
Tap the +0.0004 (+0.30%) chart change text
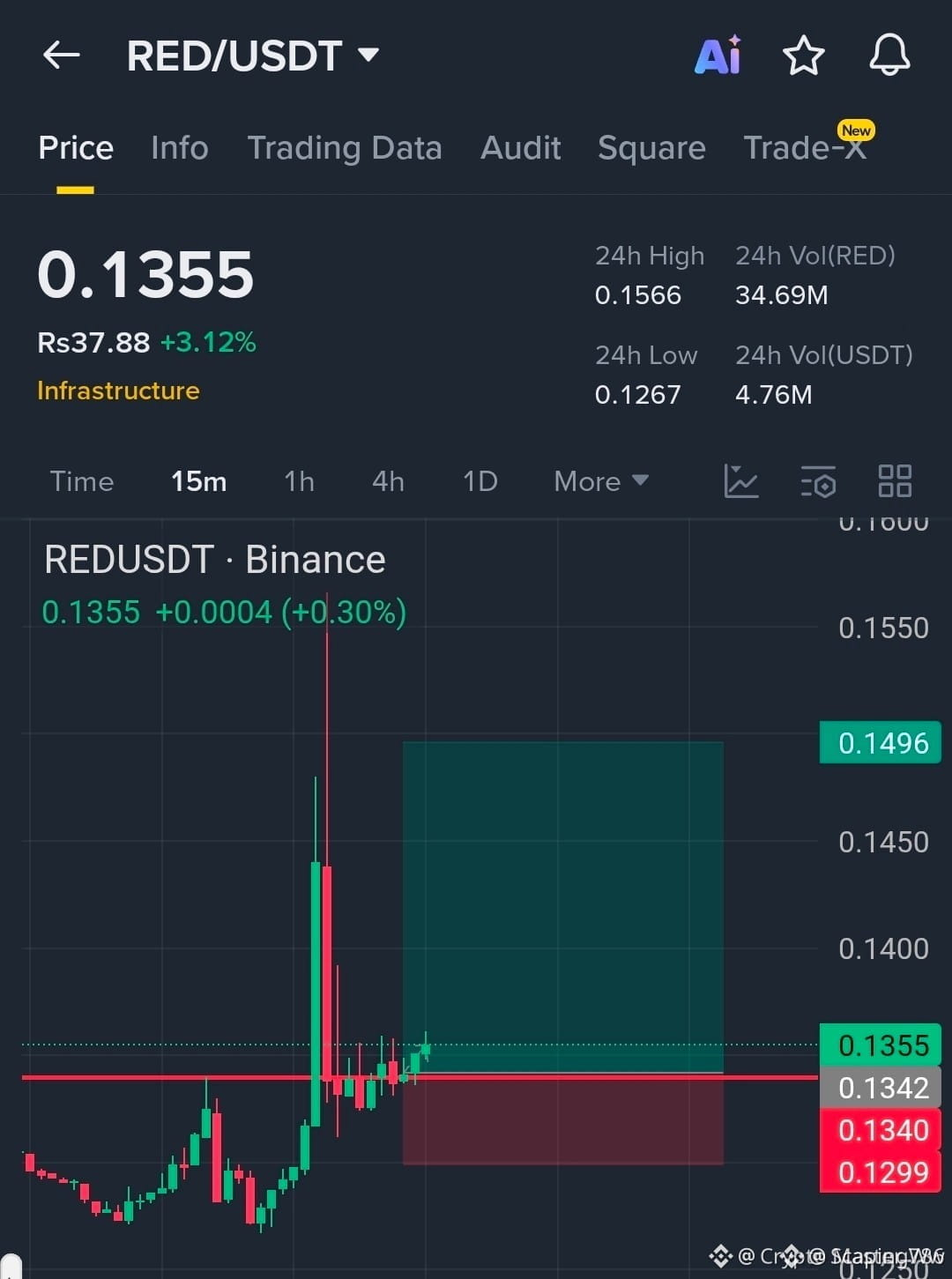280,612
